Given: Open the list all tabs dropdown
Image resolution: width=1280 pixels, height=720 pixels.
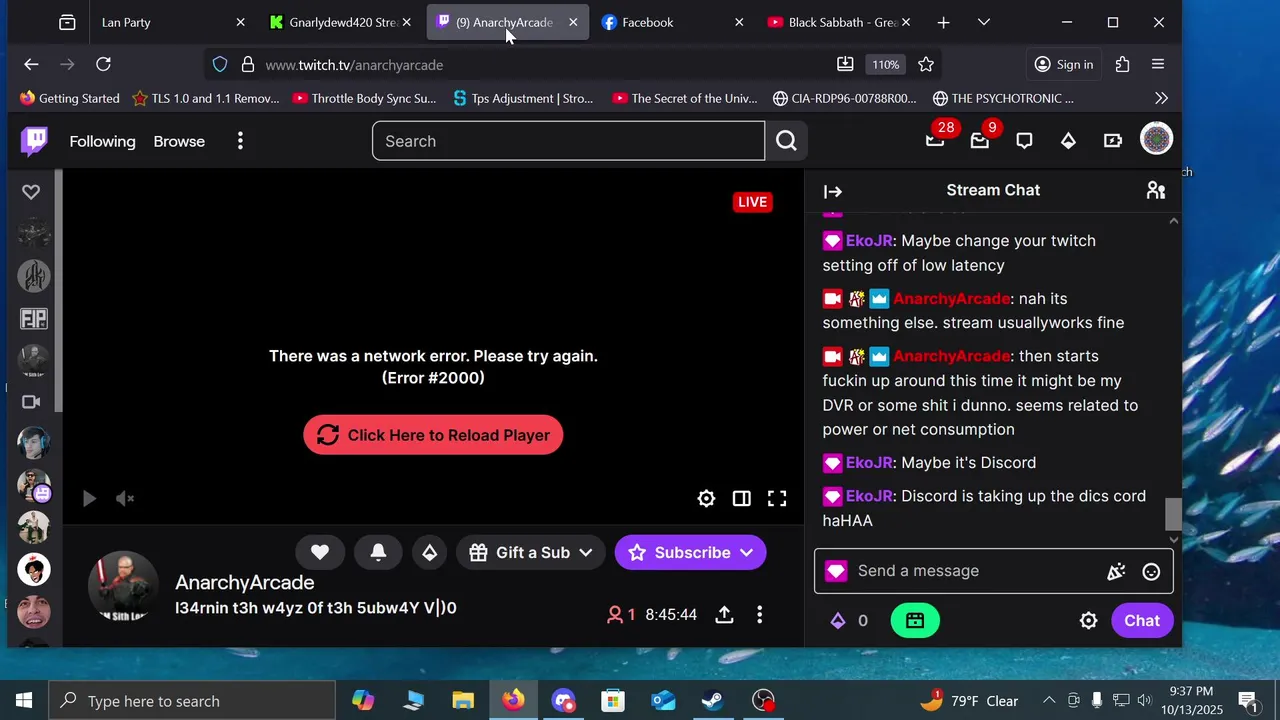Looking at the screenshot, I should [x=984, y=22].
